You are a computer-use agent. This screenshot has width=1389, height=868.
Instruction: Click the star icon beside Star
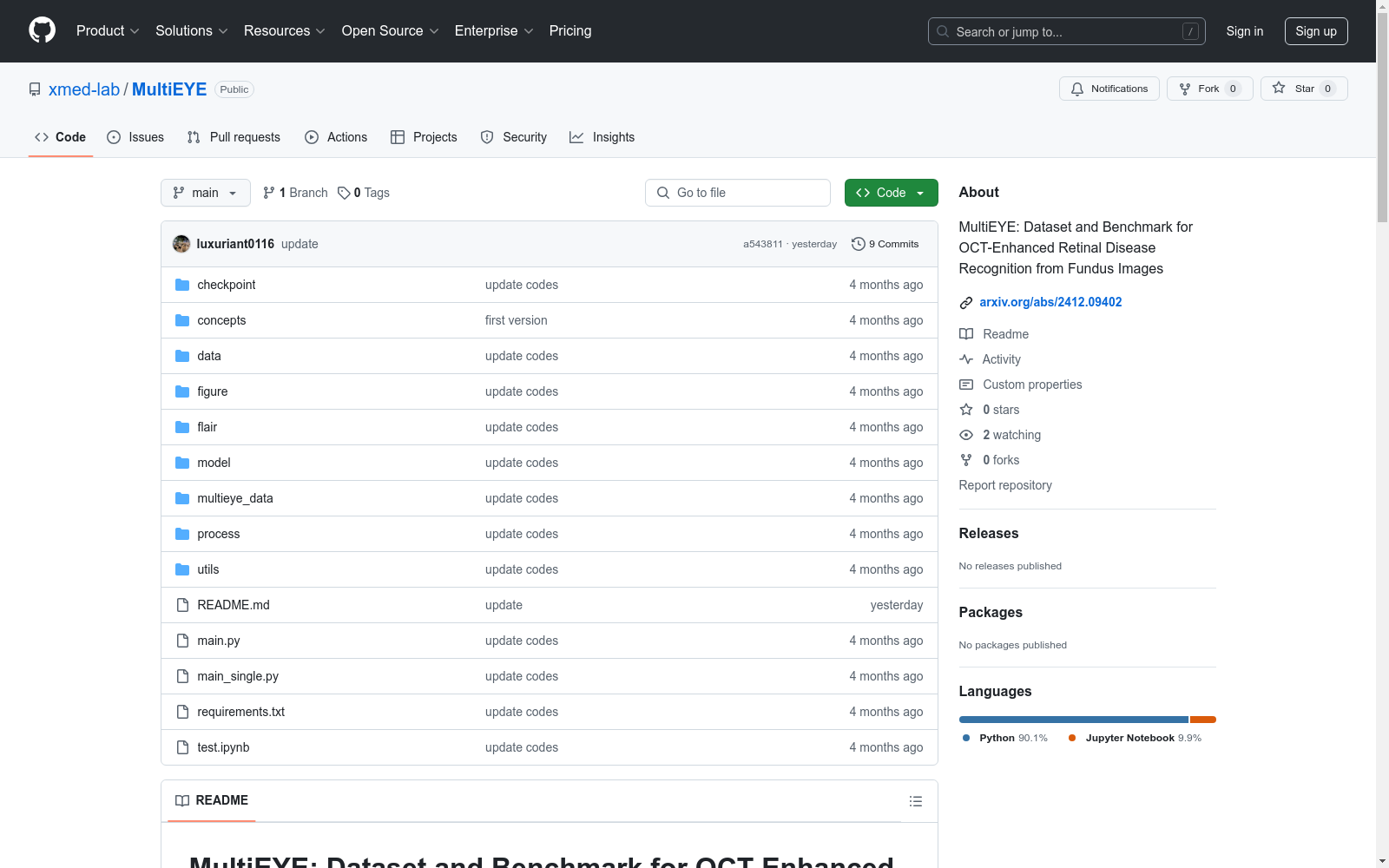pyautogui.click(x=1279, y=88)
